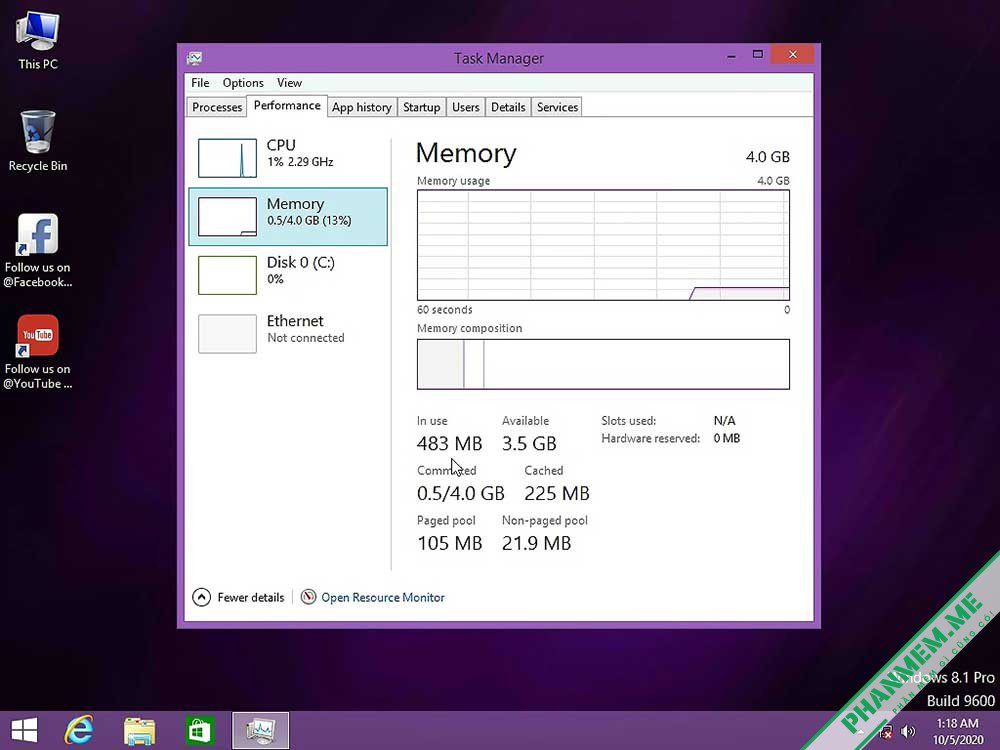Open Resource Monitor link
This screenshot has height=750, width=1000.
point(383,598)
